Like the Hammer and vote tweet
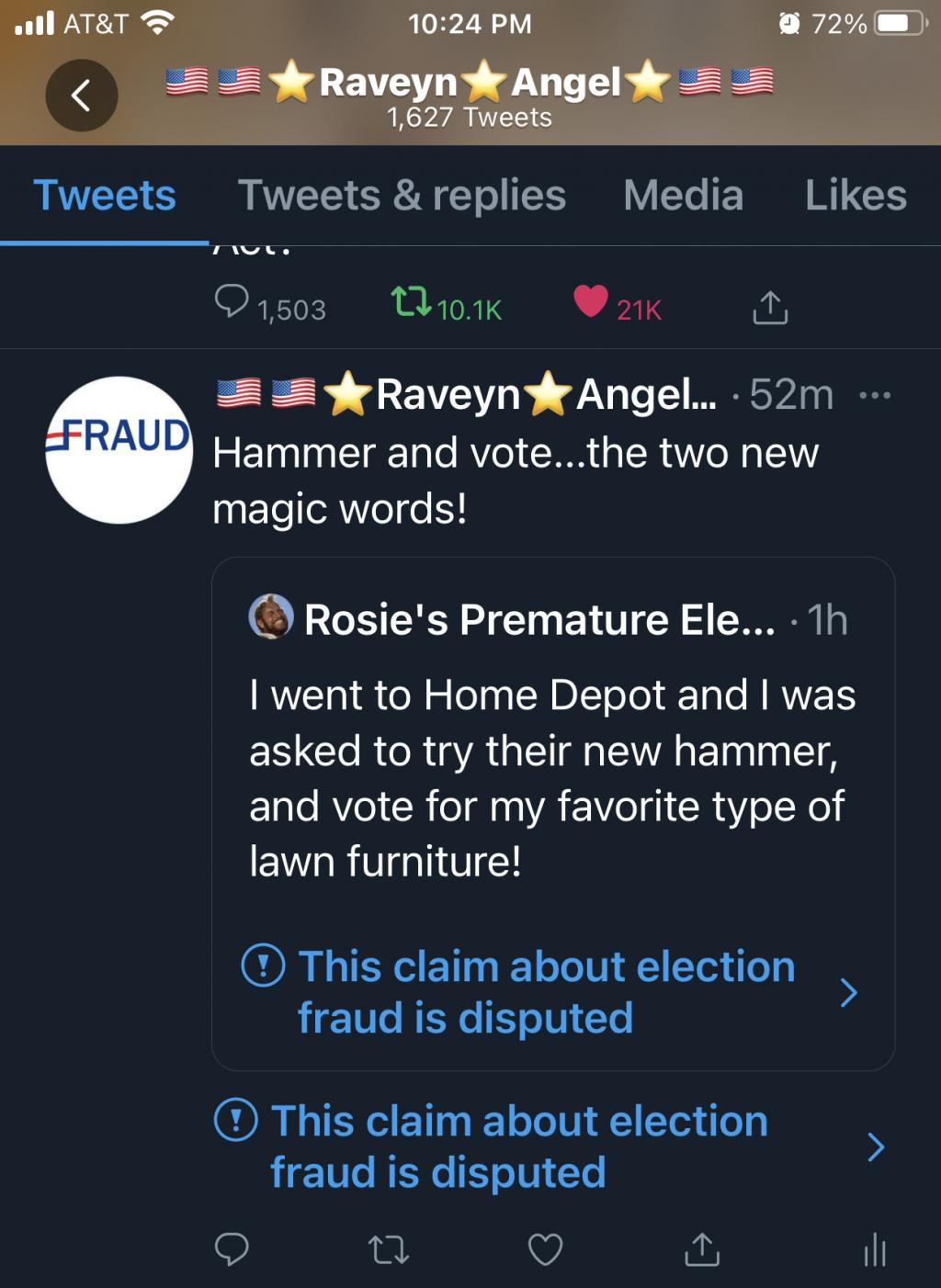The height and width of the screenshot is (1288, 941). pyautogui.click(x=545, y=1248)
